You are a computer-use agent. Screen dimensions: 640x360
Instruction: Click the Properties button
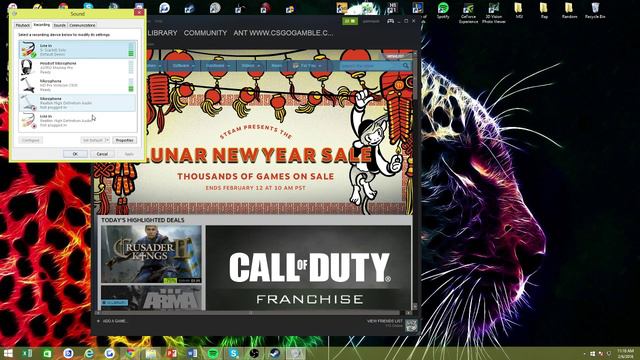coord(124,140)
